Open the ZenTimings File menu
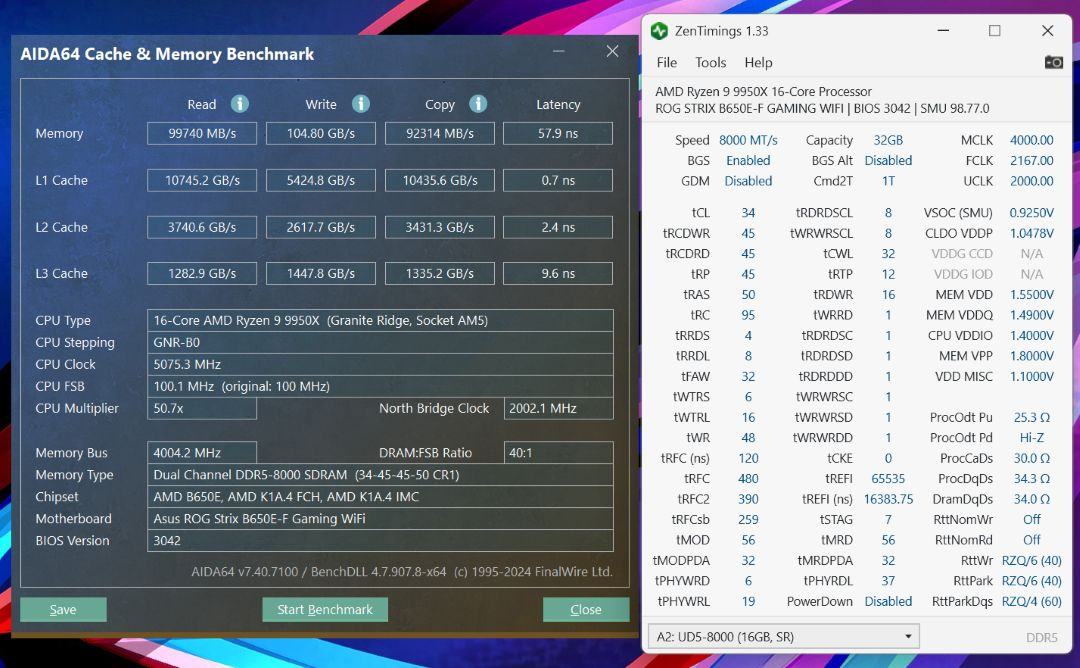Image resolution: width=1080 pixels, height=668 pixels. click(x=667, y=63)
